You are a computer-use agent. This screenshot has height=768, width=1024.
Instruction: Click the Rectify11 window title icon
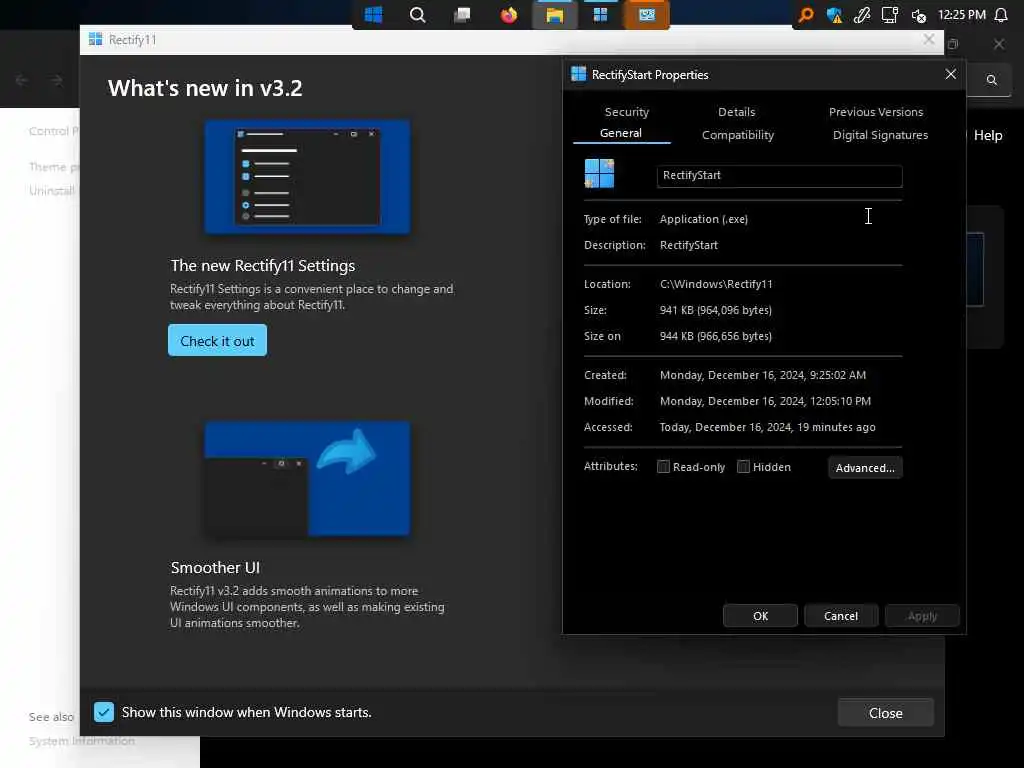click(x=95, y=39)
